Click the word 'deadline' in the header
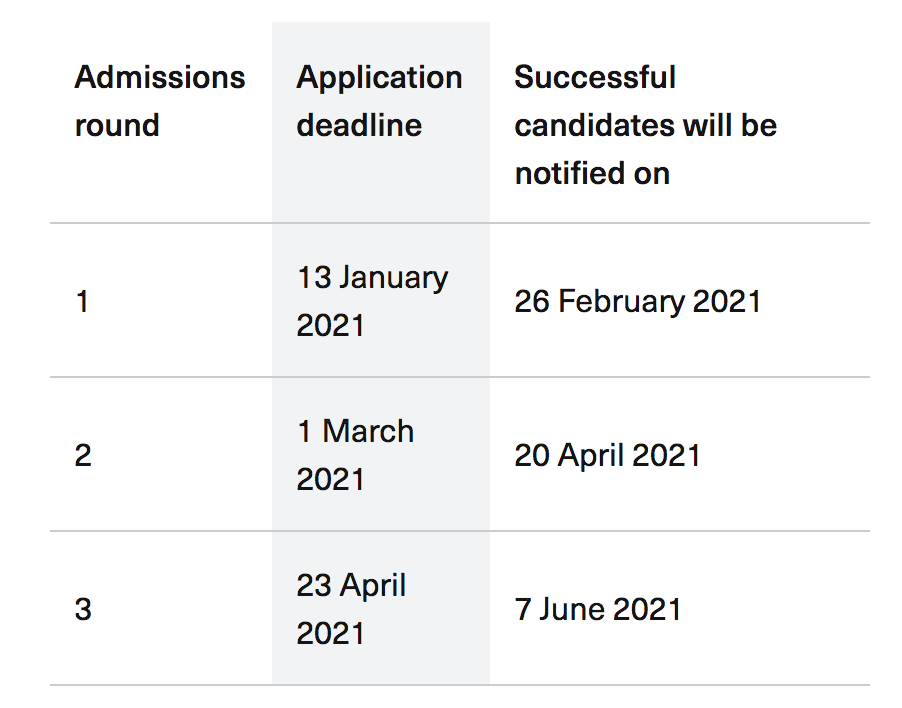Viewport: 902px width, 708px height. coord(359,126)
